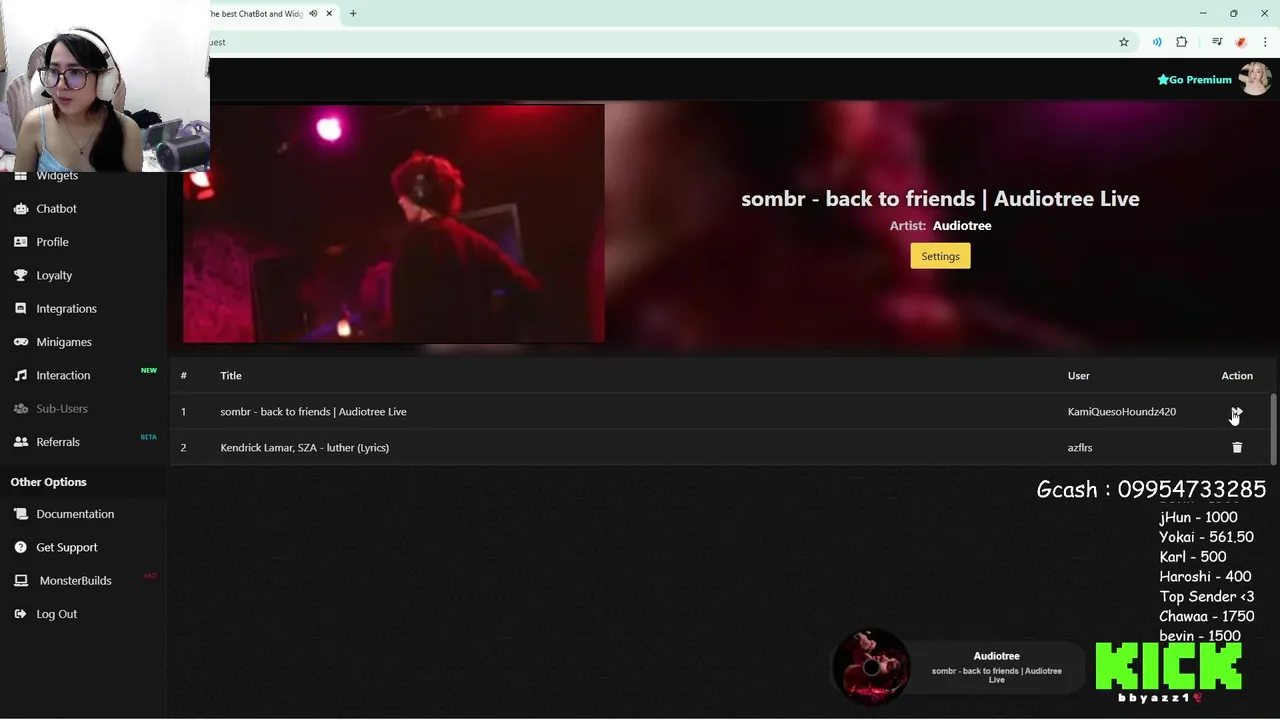This screenshot has height=720, width=1280.
Task: Open the Interaction menu item
Action: coord(63,375)
